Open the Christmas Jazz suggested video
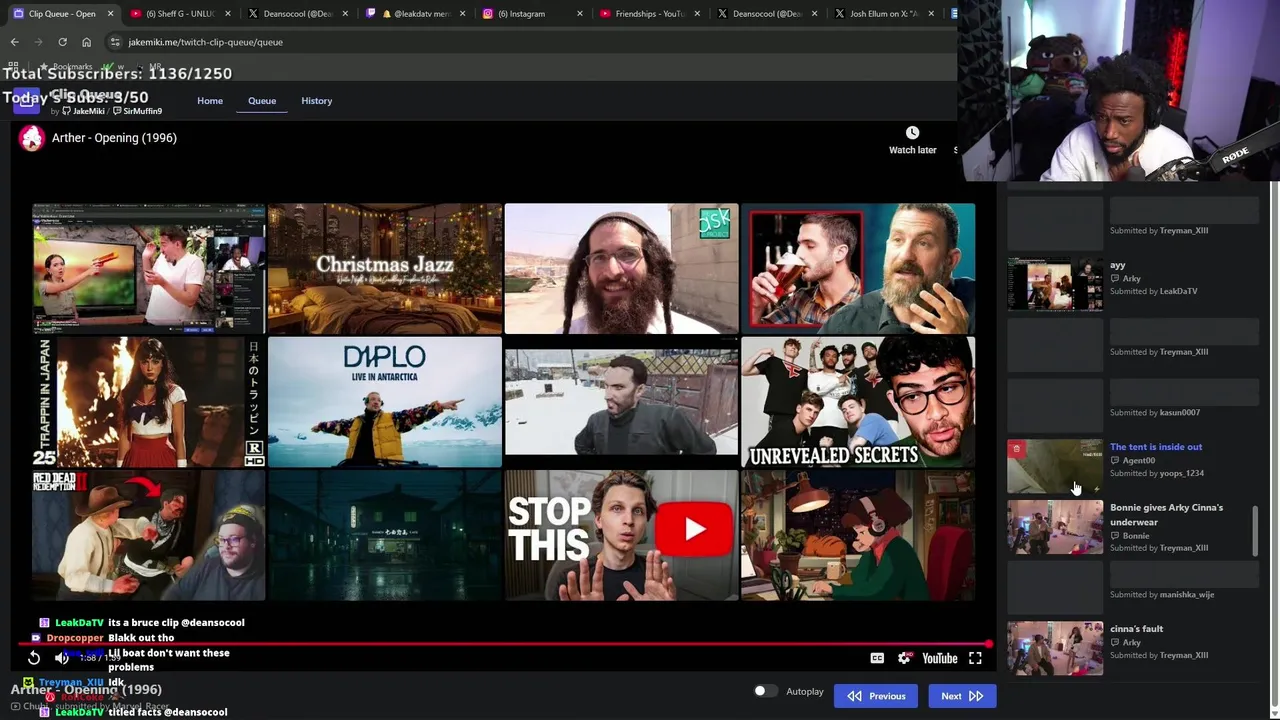The image size is (1280, 720). 385,268
